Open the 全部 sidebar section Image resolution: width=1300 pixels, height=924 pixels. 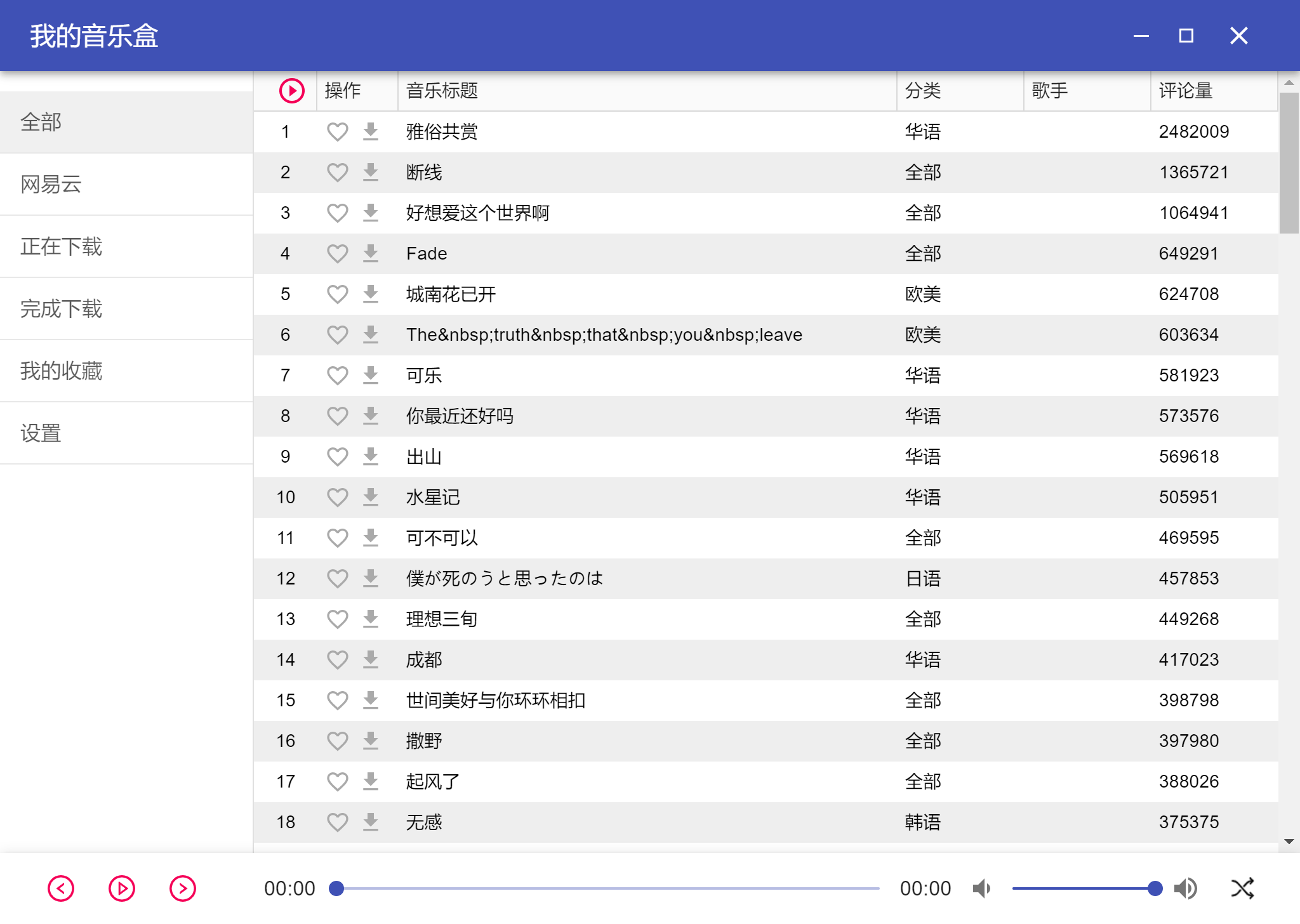127,122
